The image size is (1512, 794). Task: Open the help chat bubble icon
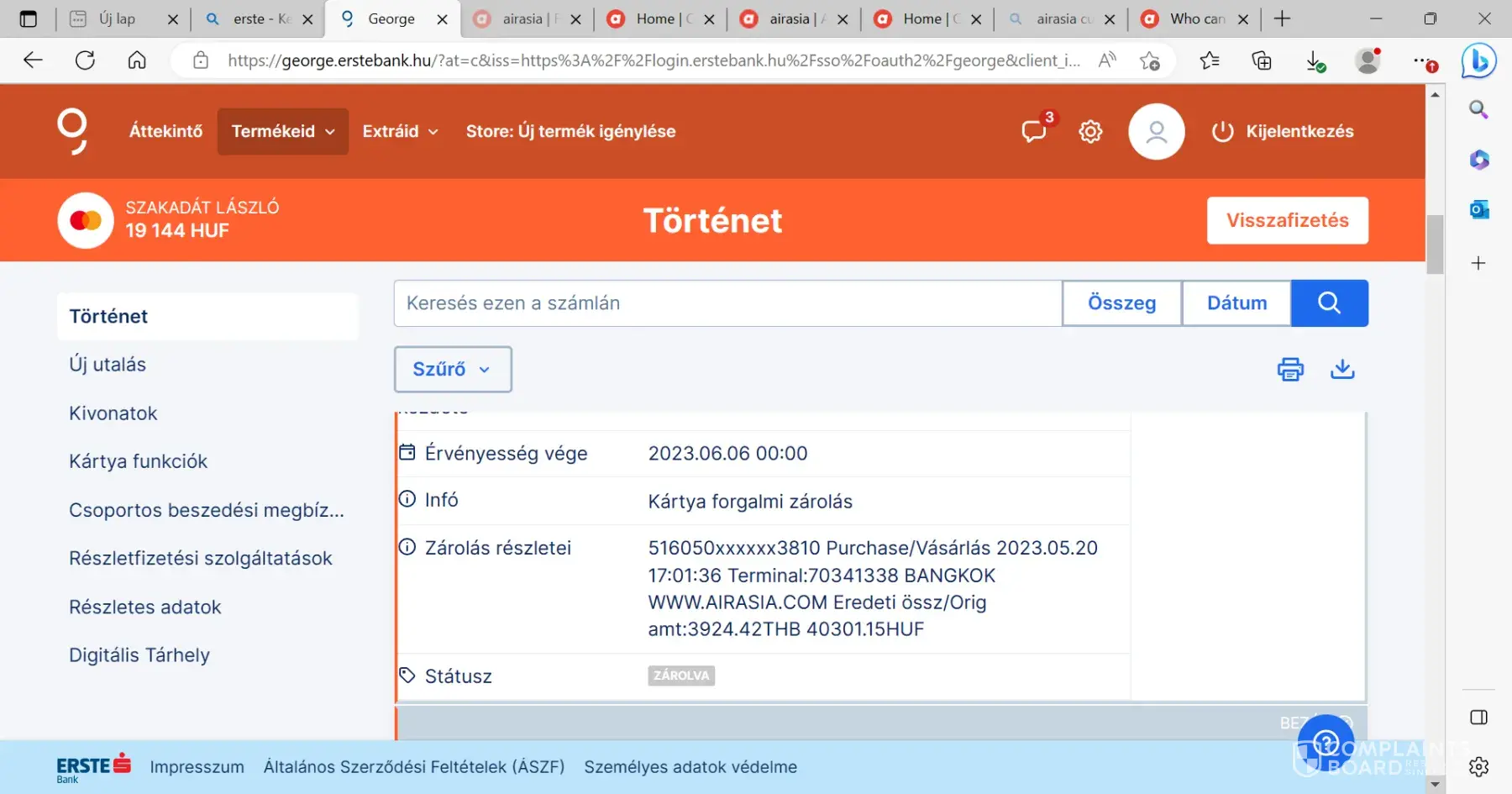(x=1326, y=743)
